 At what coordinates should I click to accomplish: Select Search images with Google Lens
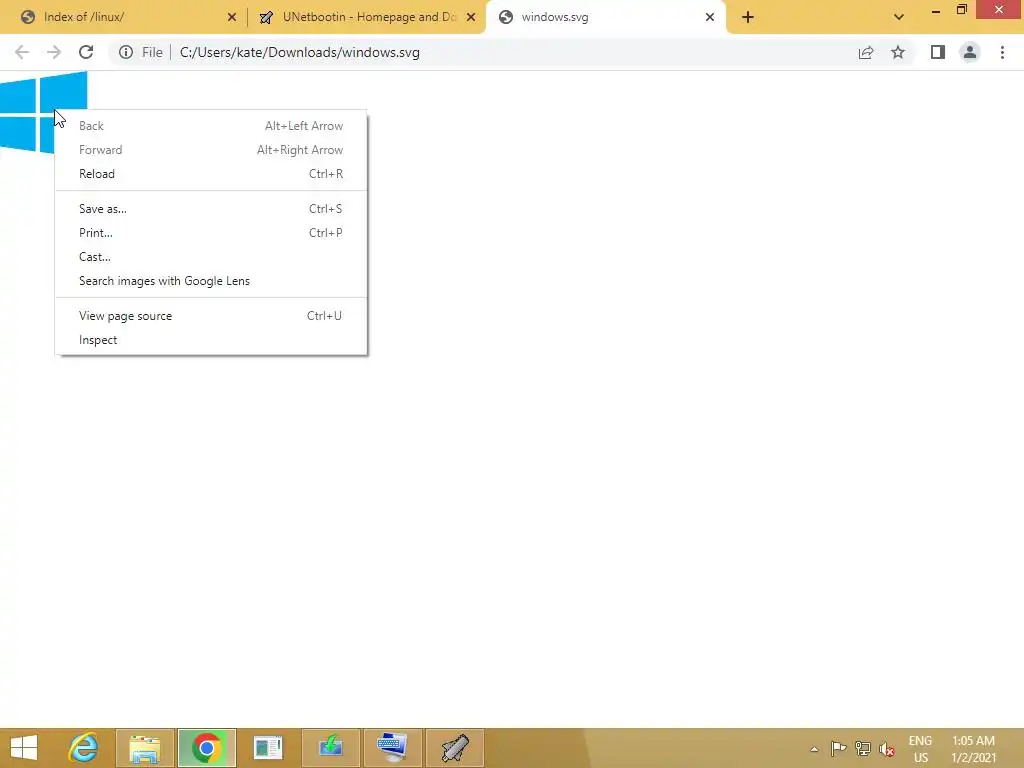coord(211,281)
